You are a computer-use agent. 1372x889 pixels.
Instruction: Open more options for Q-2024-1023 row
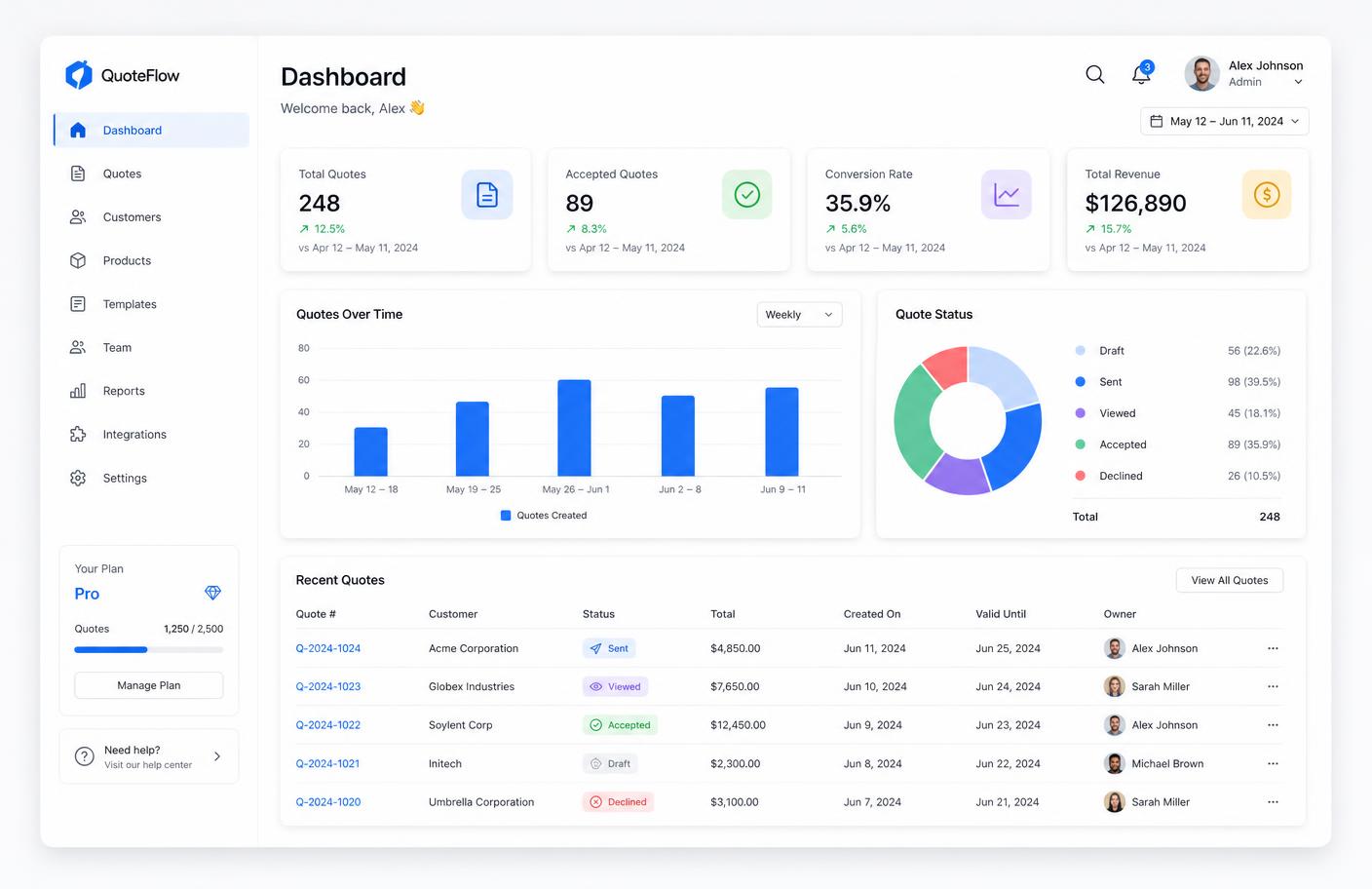click(x=1273, y=686)
